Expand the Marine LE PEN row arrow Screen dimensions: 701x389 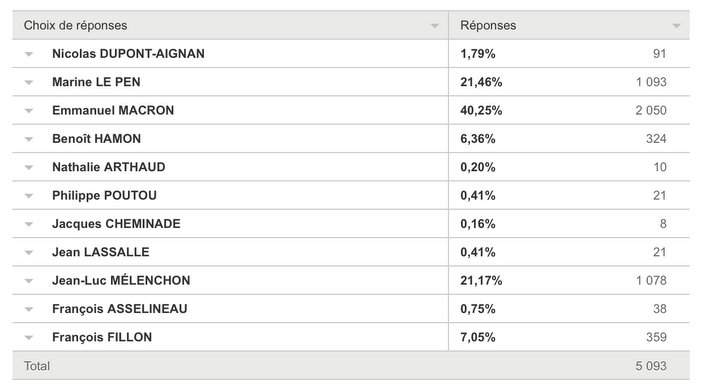click(x=29, y=82)
